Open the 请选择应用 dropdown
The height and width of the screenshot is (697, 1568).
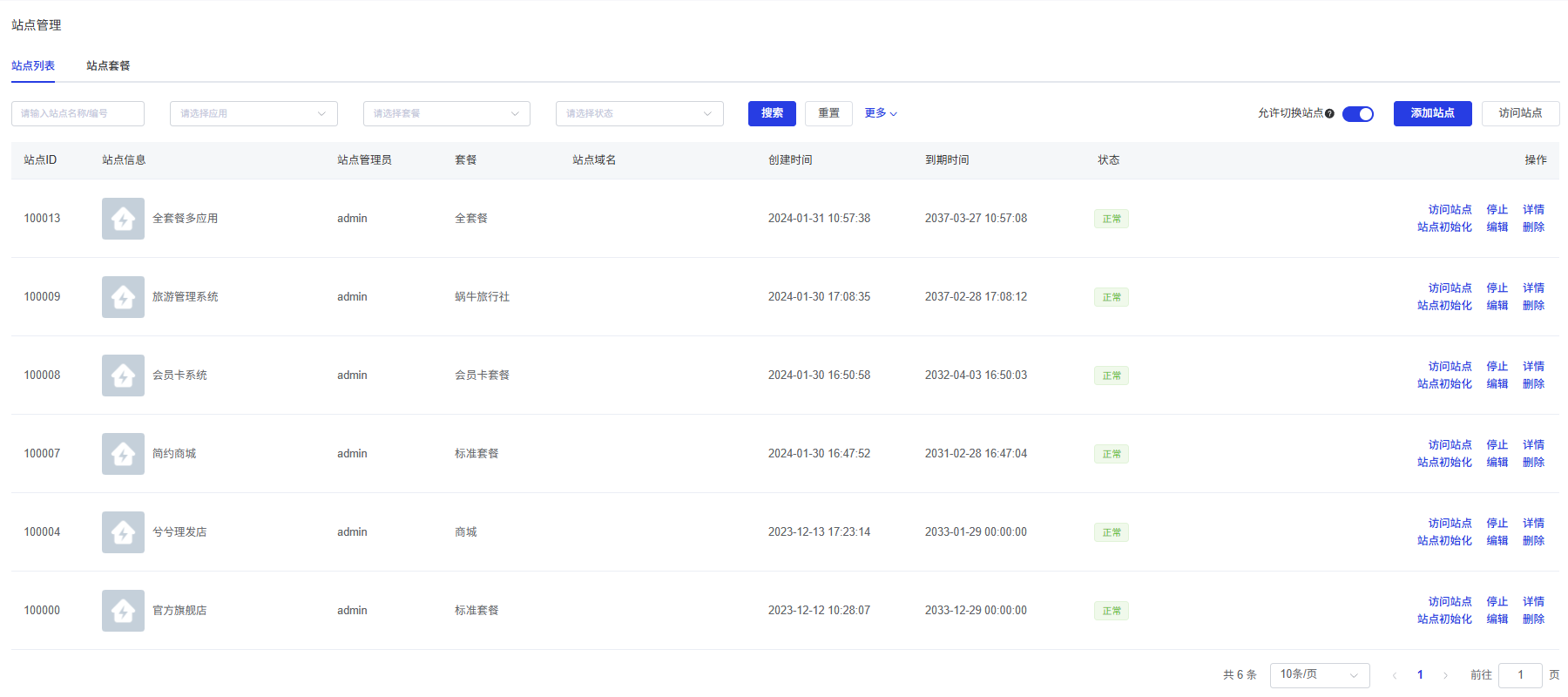pyautogui.click(x=253, y=114)
